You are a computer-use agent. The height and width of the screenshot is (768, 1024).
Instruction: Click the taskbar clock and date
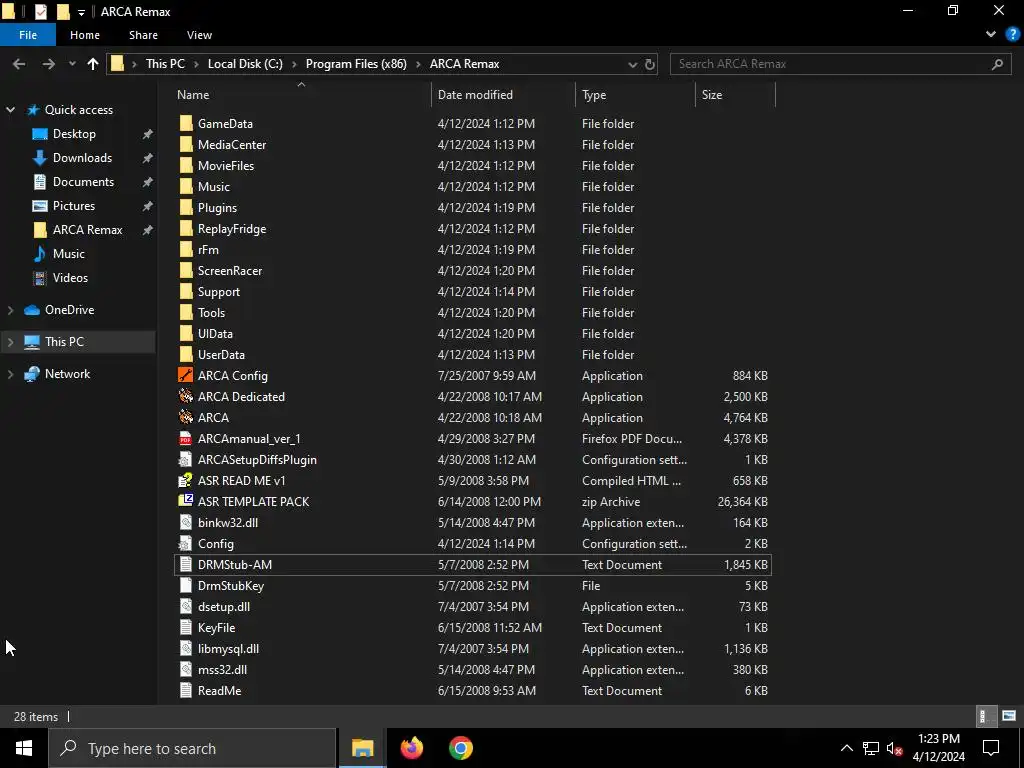tap(938, 748)
